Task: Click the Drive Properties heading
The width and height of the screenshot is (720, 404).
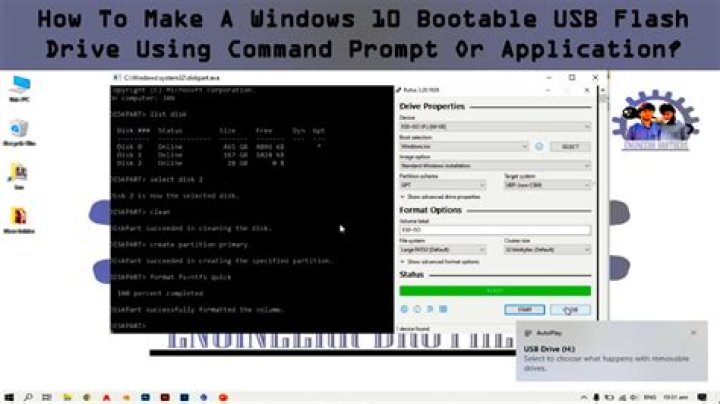Action: pos(432,107)
